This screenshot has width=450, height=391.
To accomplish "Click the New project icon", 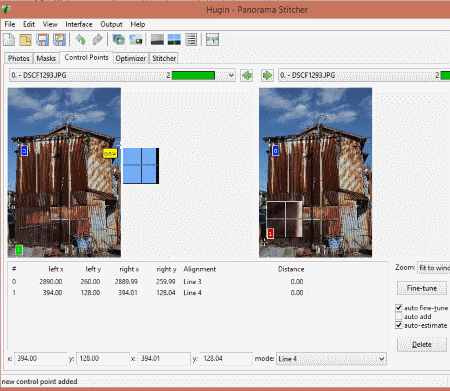I will (9, 40).
